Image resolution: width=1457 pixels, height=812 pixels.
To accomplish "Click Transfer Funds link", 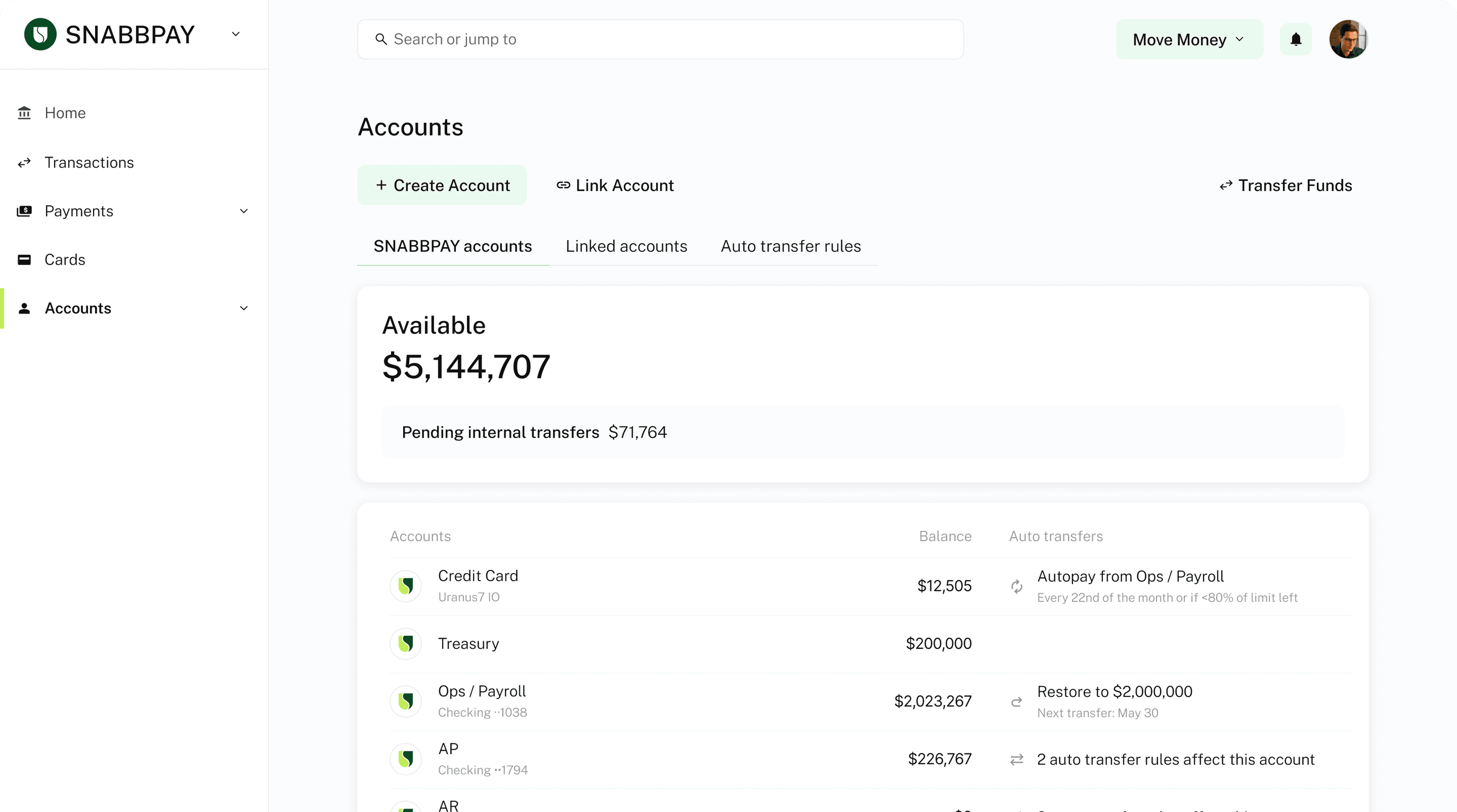I will tap(1286, 185).
